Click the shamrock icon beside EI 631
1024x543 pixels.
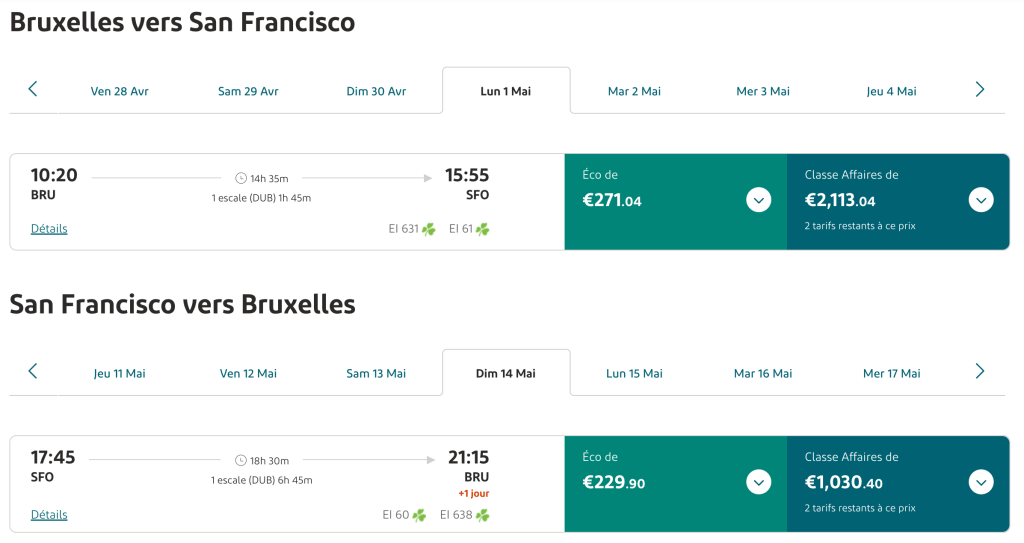coord(429,229)
